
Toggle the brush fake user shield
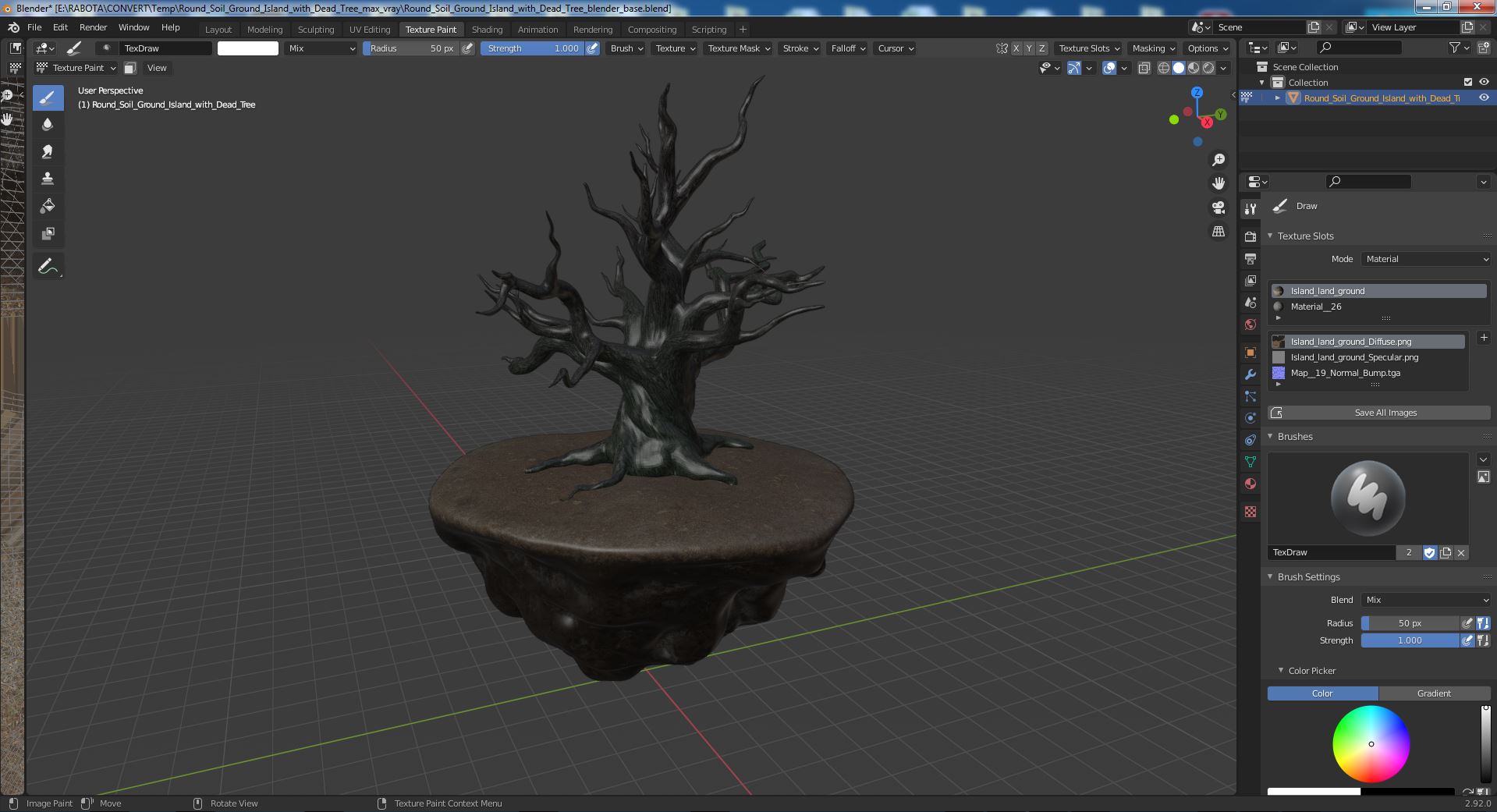click(x=1429, y=552)
